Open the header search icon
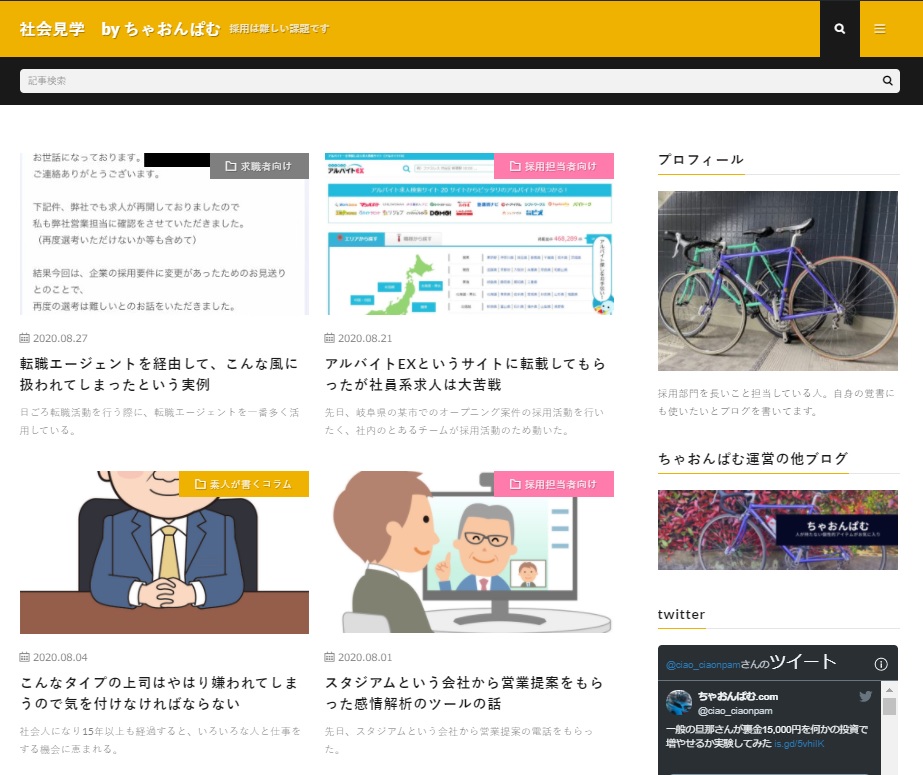Screen dimensions: 923x775 pos(839,28)
